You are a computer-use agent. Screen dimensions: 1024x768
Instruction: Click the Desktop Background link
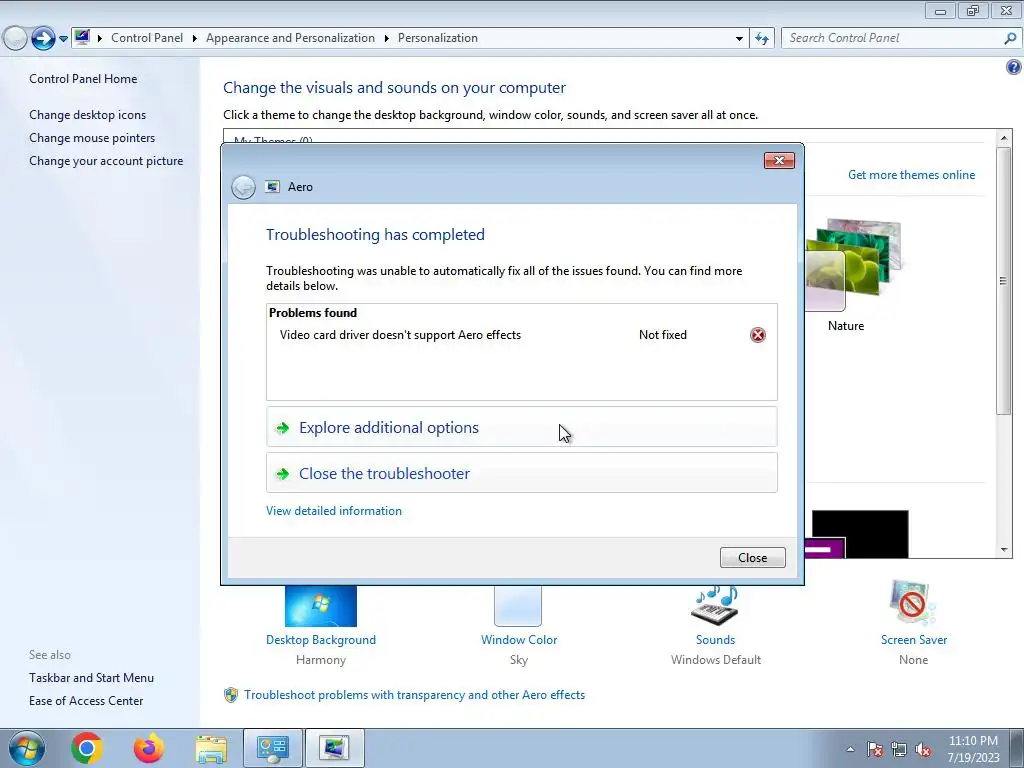pyautogui.click(x=321, y=640)
